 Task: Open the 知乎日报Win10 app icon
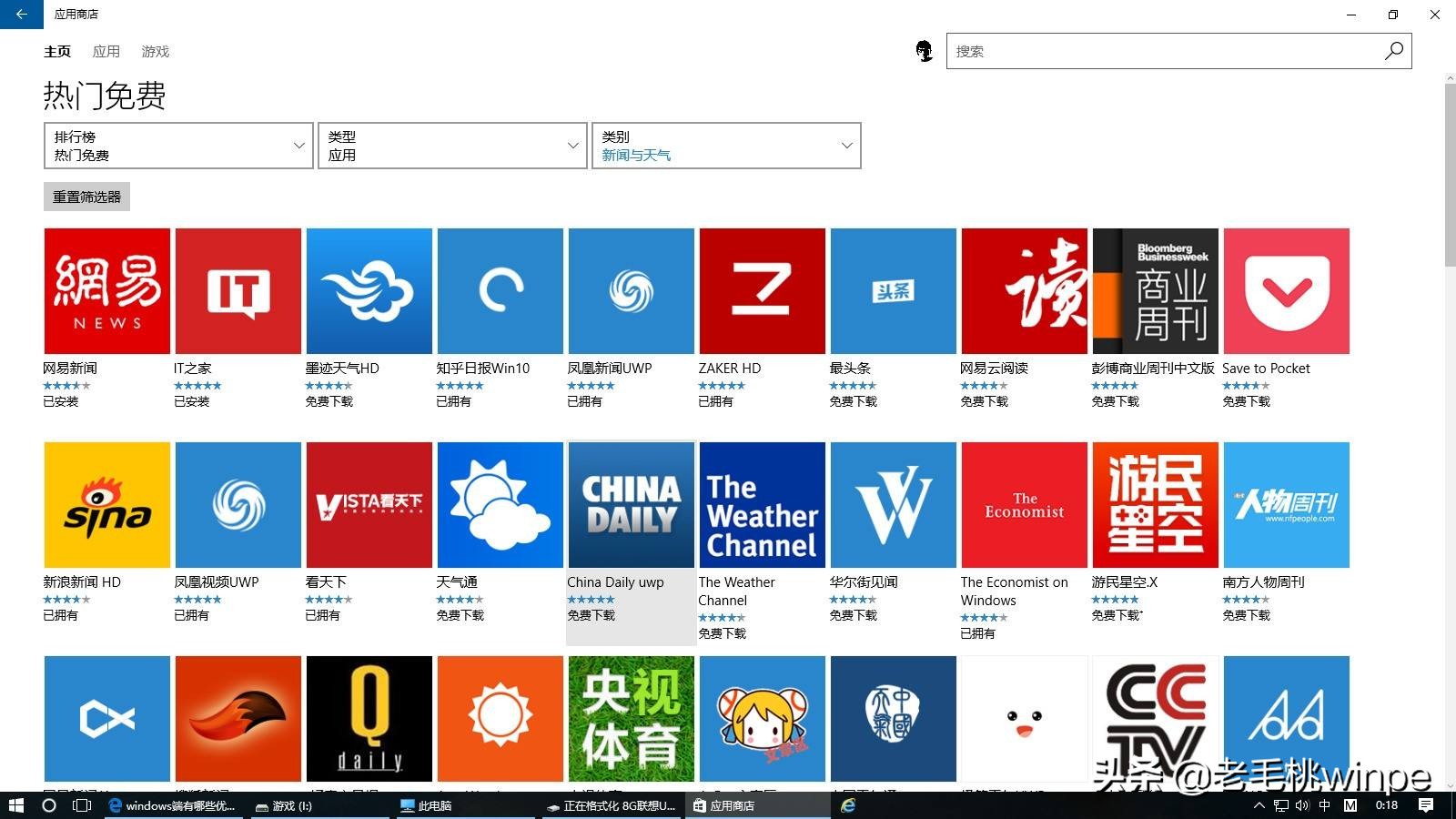coord(500,290)
